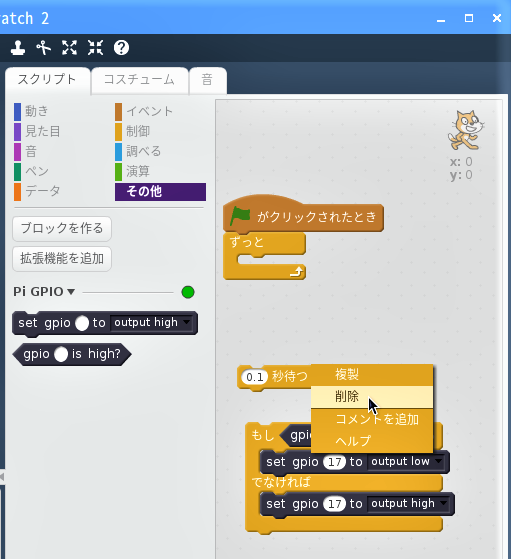
Task: Choose 削除 from the context menu
Action: (x=372, y=396)
